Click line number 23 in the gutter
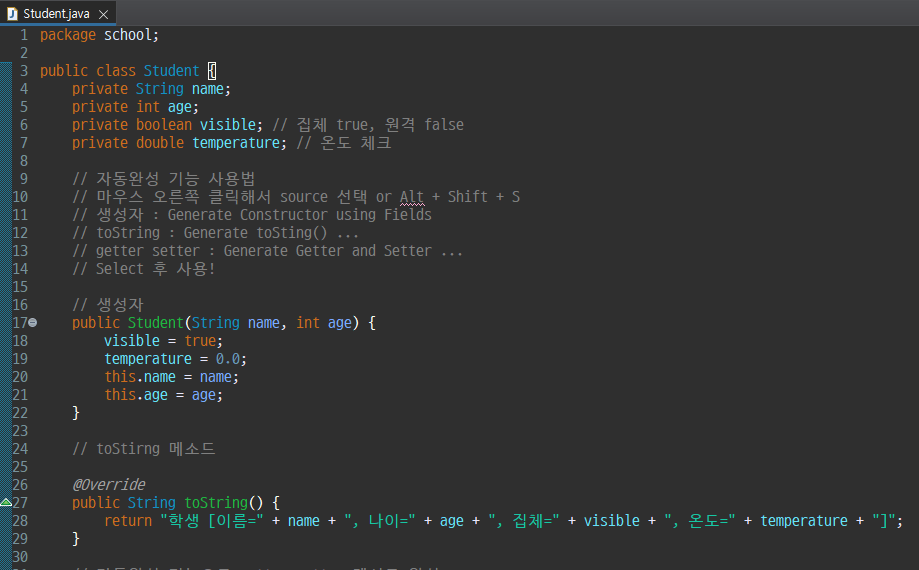The width and height of the screenshot is (919, 570). point(20,431)
